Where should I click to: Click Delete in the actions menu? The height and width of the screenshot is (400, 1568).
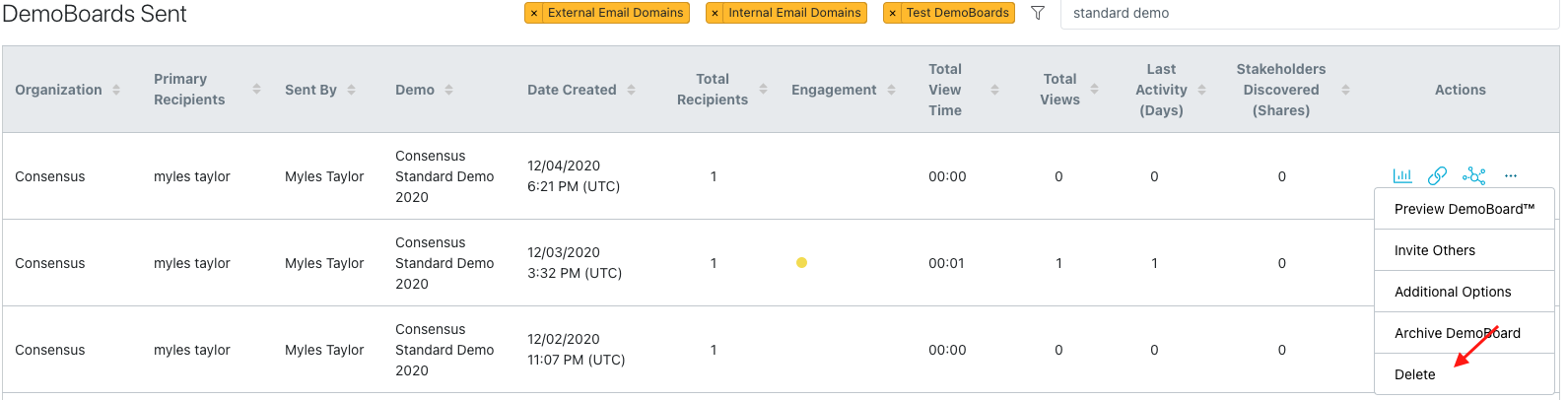click(x=1414, y=374)
